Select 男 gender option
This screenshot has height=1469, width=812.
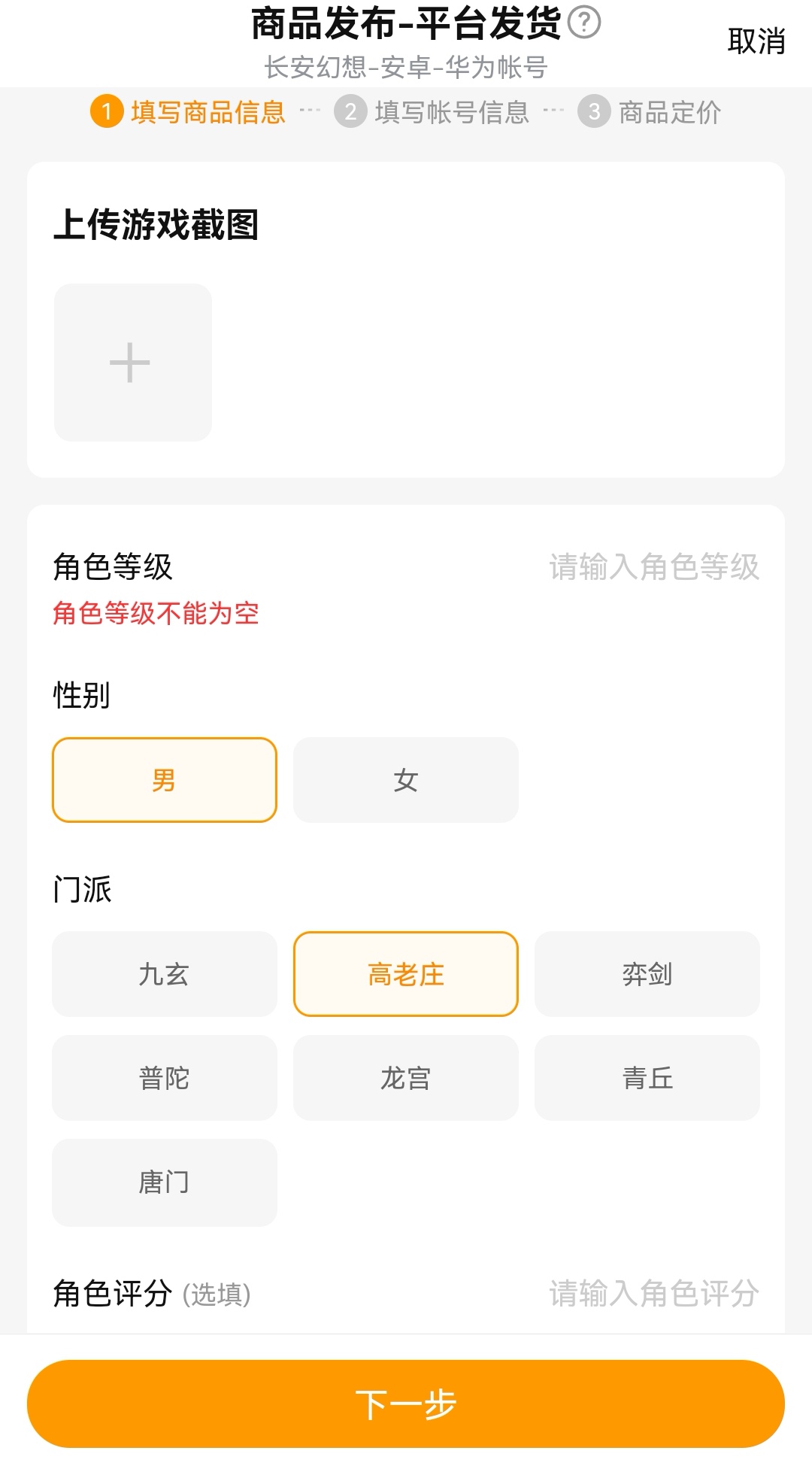coord(165,780)
